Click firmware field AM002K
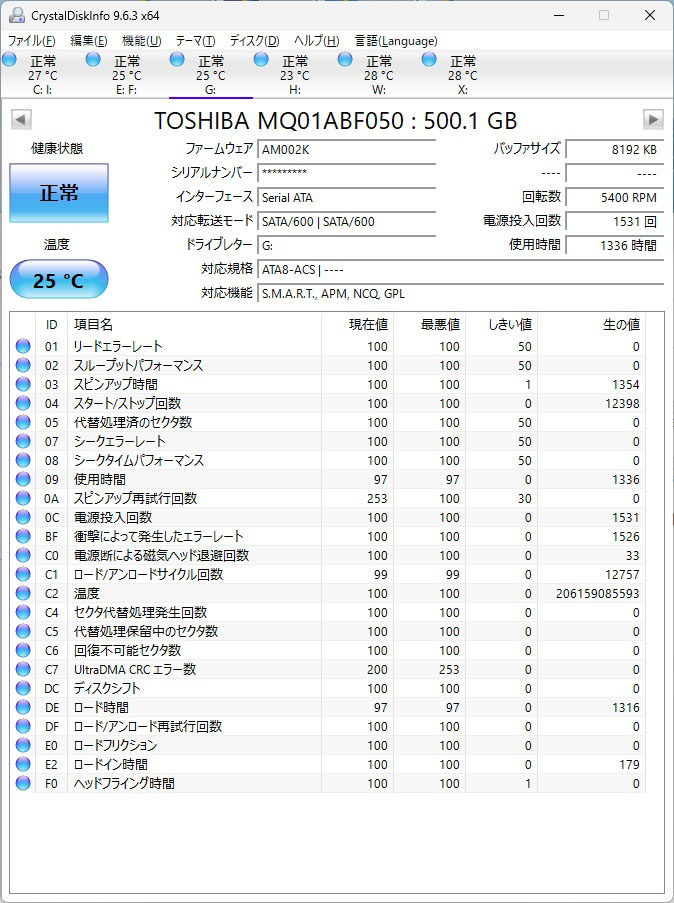The height and width of the screenshot is (903, 674). click(346, 150)
